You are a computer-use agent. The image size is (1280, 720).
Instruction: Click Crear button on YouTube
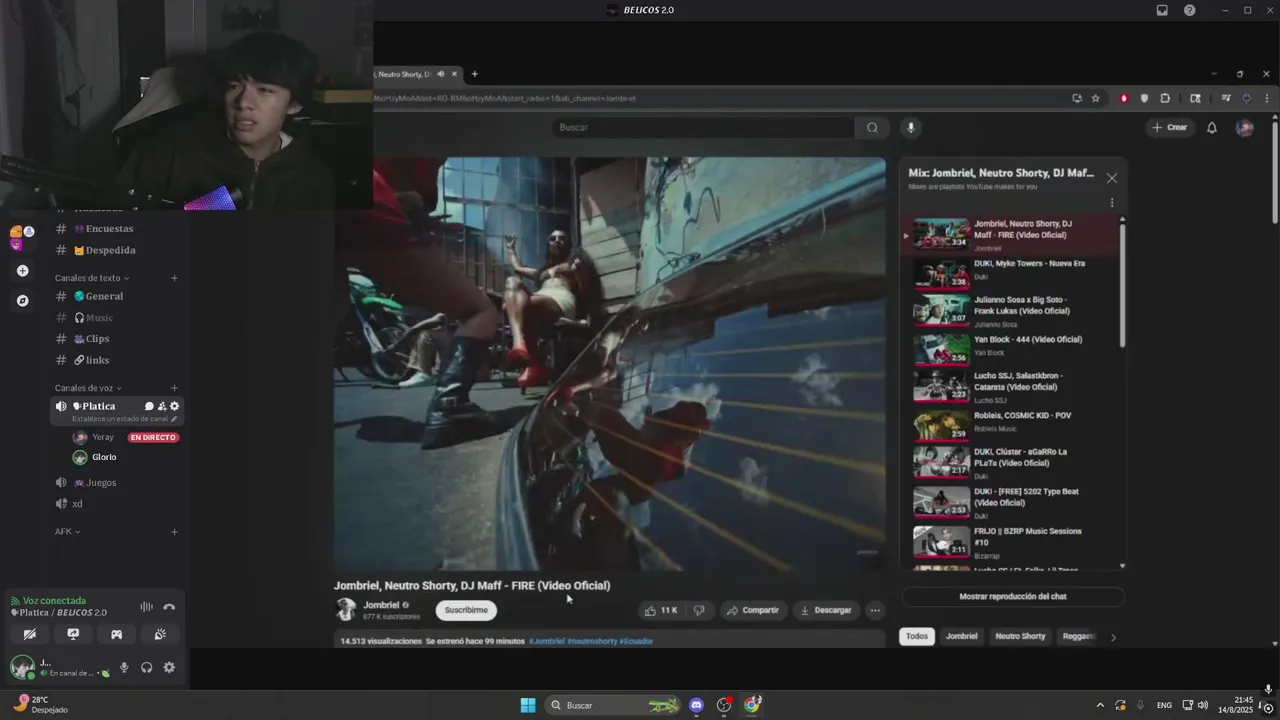(x=1169, y=127)
